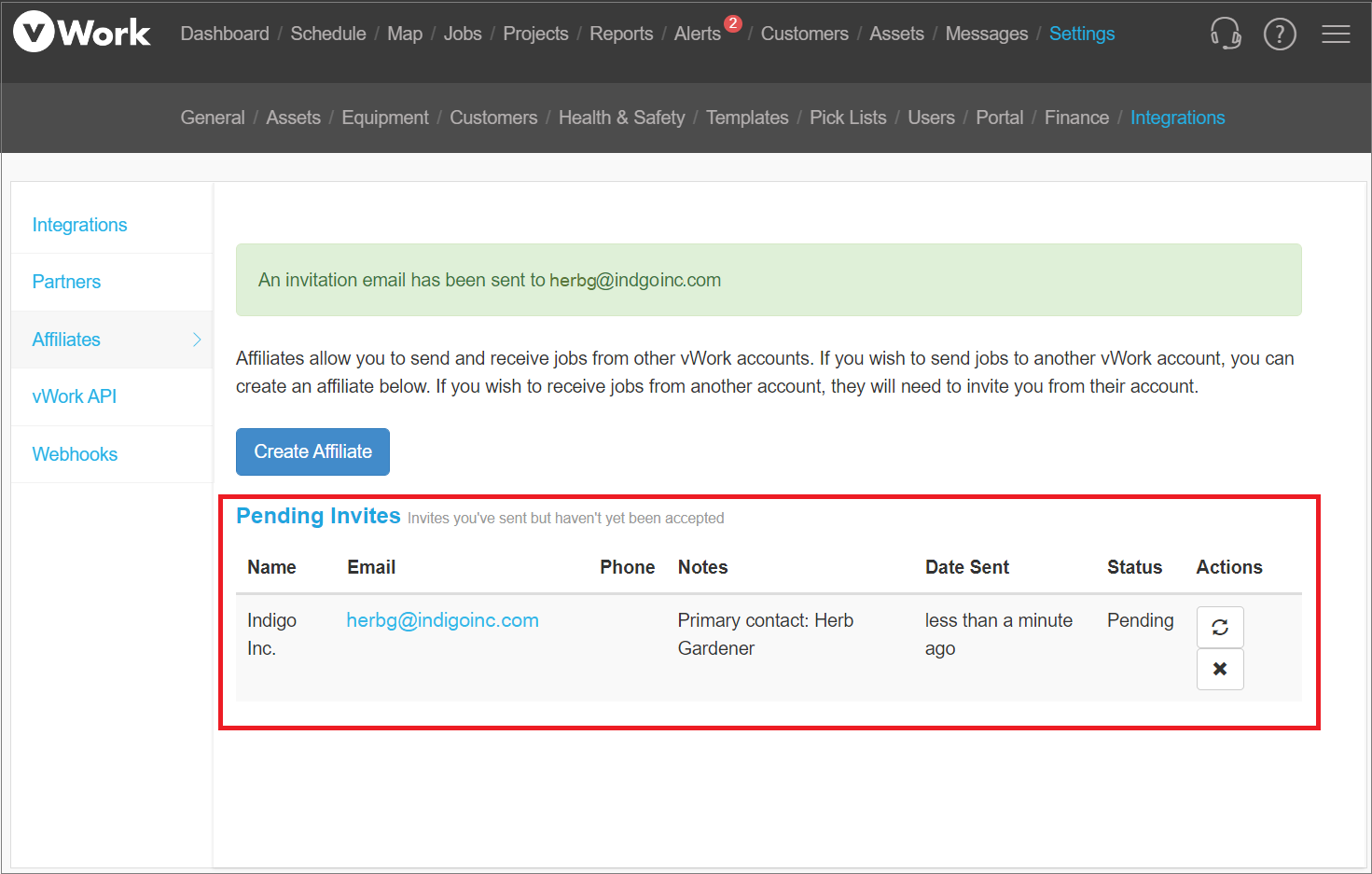1372x874 pixels.
Task: Switch to the Customers settings tab
Action: click(x=493, y=118)
